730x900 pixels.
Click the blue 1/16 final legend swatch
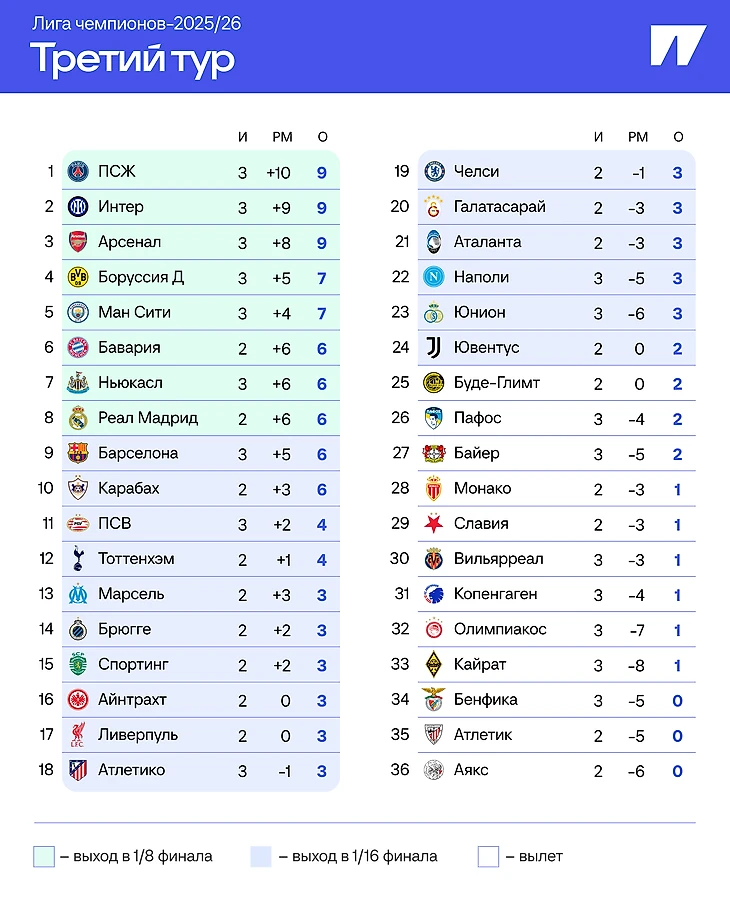coord(261,857)
